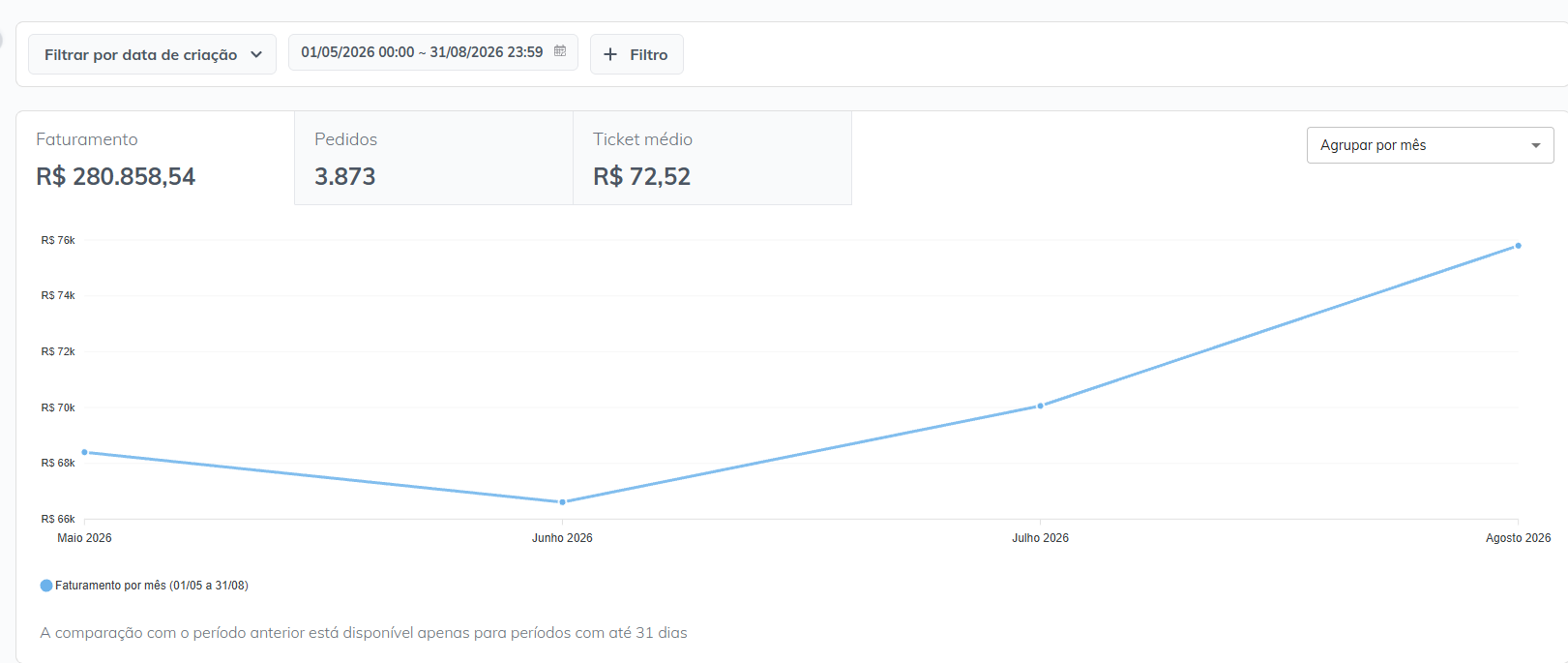1568x663 pixels.
Task: Click the R$ 68k axis label
Action: pyautogui.click(x=58, y=463)
